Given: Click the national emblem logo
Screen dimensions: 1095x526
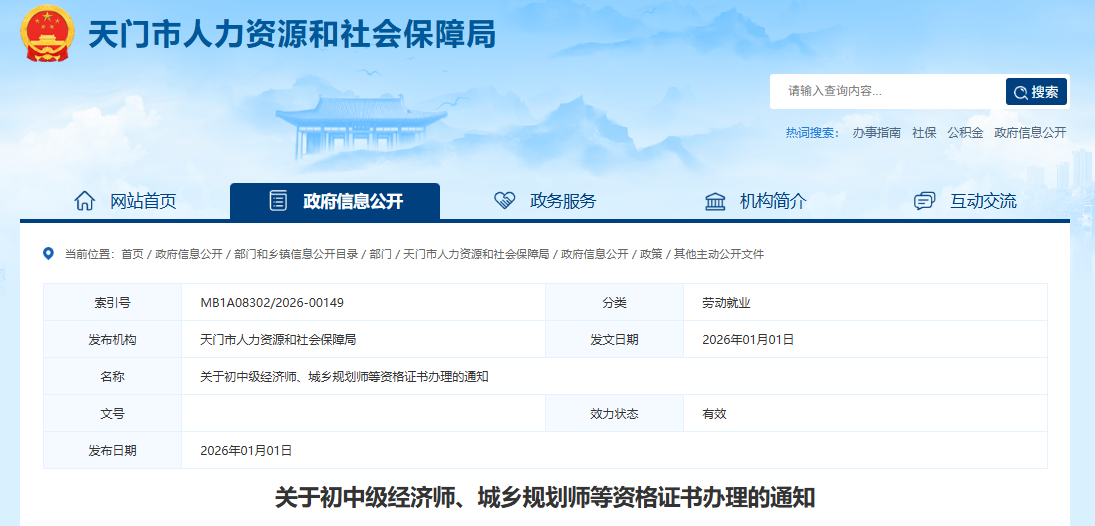Looking at the screenshot, I should 47,35.
